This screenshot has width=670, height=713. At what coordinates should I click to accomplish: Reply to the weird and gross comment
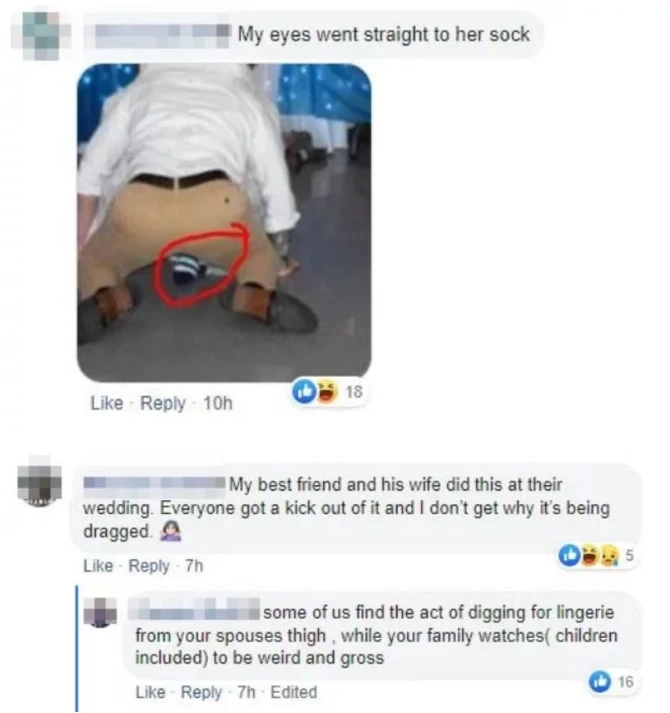click(202, 693)
